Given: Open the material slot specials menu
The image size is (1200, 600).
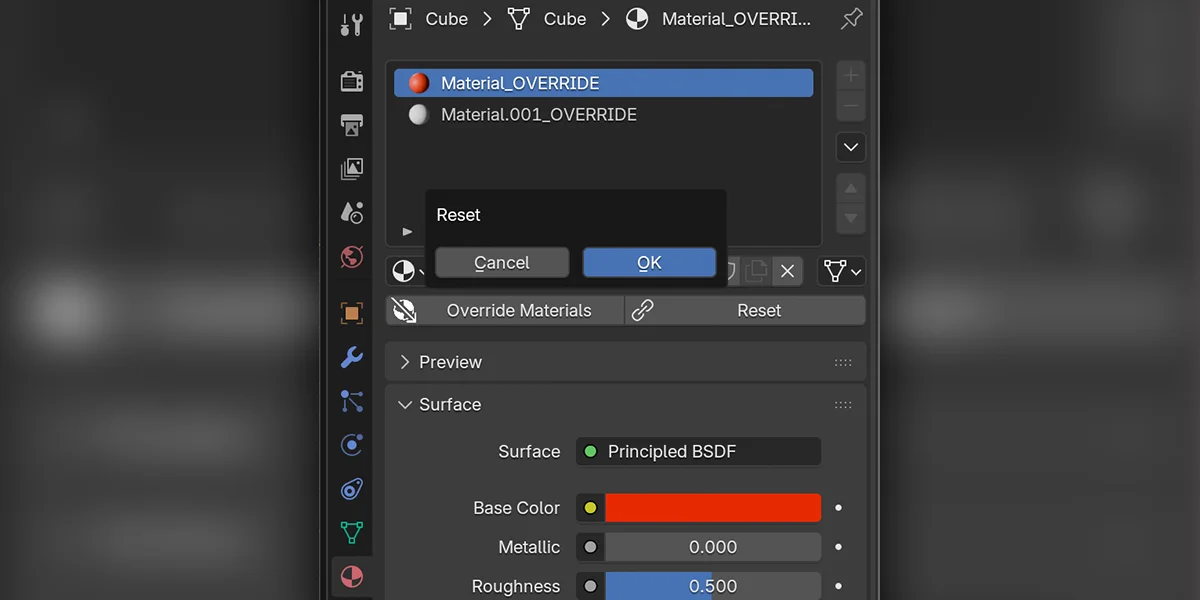Looking at the screenshot, I should pyautogui.click(x=850, y=147).
